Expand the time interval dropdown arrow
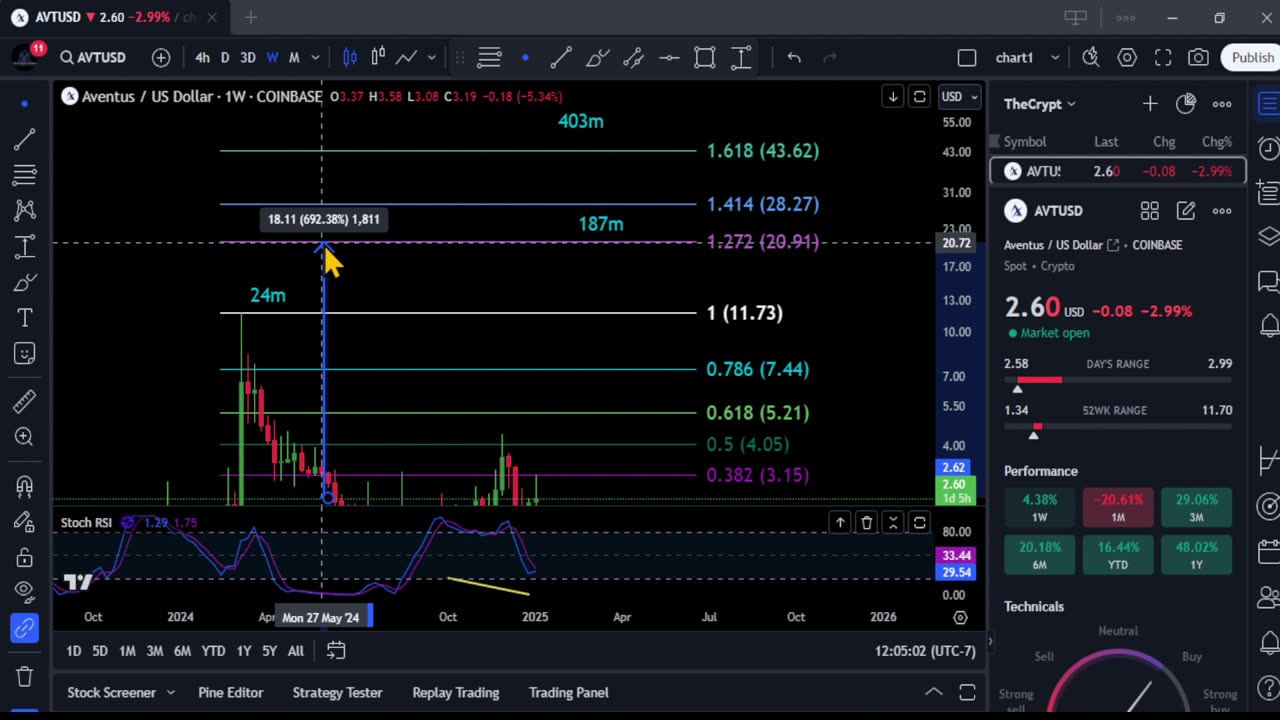Viewport: 1280px width, 720px height. tap(315, 57)
